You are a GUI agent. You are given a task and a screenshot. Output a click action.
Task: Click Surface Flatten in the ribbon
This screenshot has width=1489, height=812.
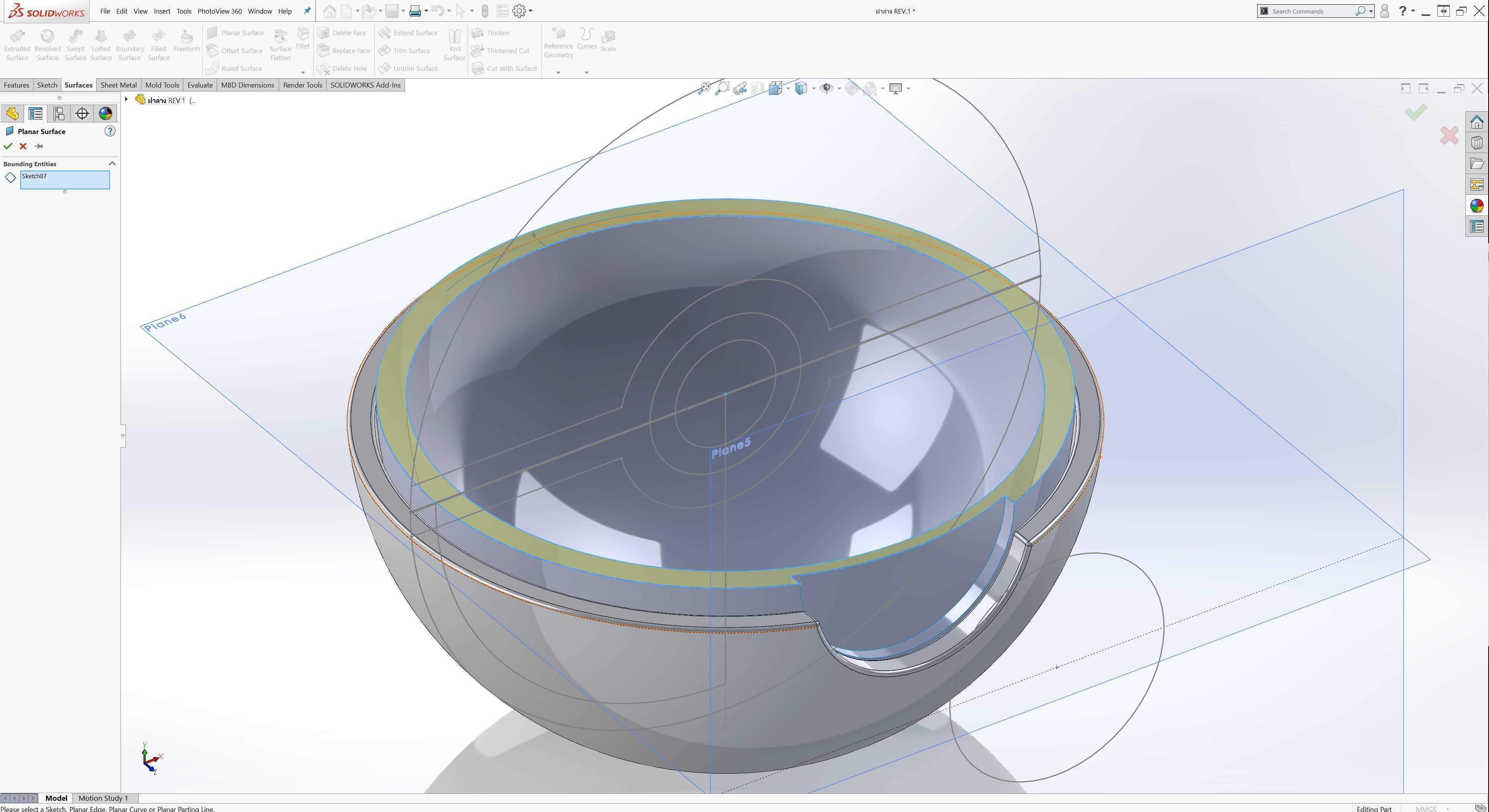point(280,45)
